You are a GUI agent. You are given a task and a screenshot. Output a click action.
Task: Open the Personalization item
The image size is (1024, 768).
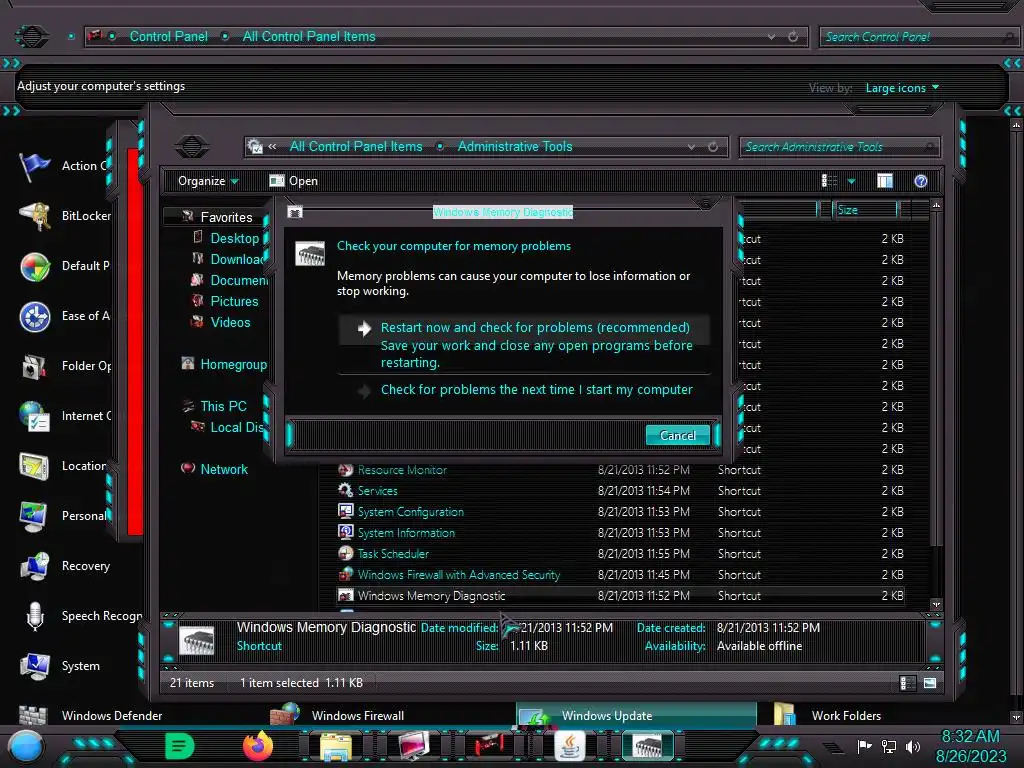click(x=63, y=516)
